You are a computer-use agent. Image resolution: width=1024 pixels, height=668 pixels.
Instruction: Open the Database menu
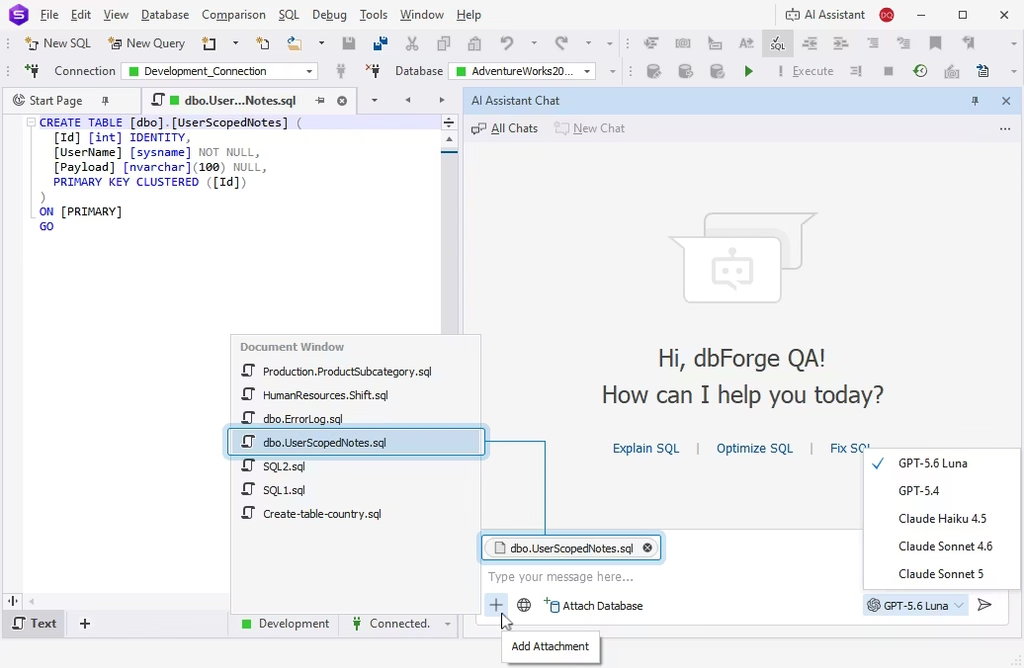[165, 14]
